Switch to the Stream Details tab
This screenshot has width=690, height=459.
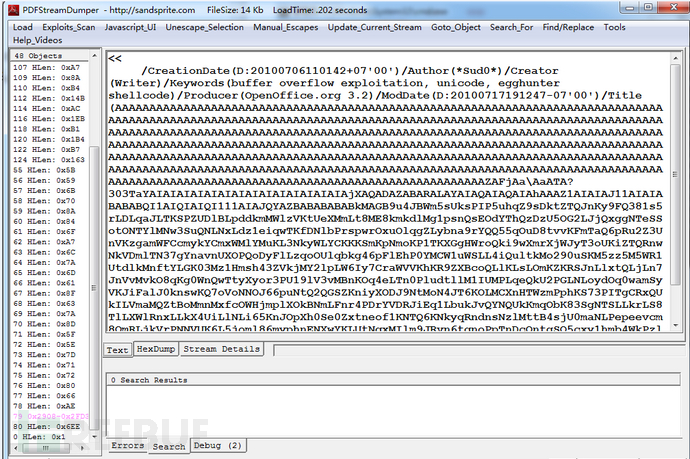[221, 349]
